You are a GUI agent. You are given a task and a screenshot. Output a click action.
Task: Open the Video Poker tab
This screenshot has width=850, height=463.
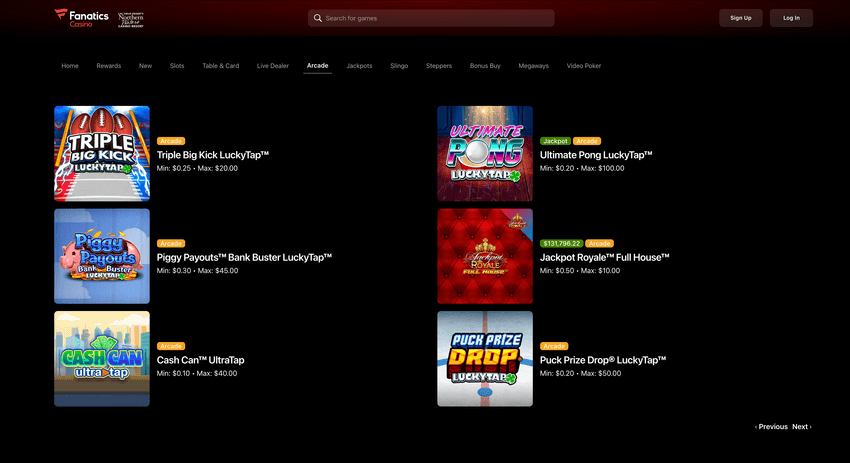(x=584, y=66)
